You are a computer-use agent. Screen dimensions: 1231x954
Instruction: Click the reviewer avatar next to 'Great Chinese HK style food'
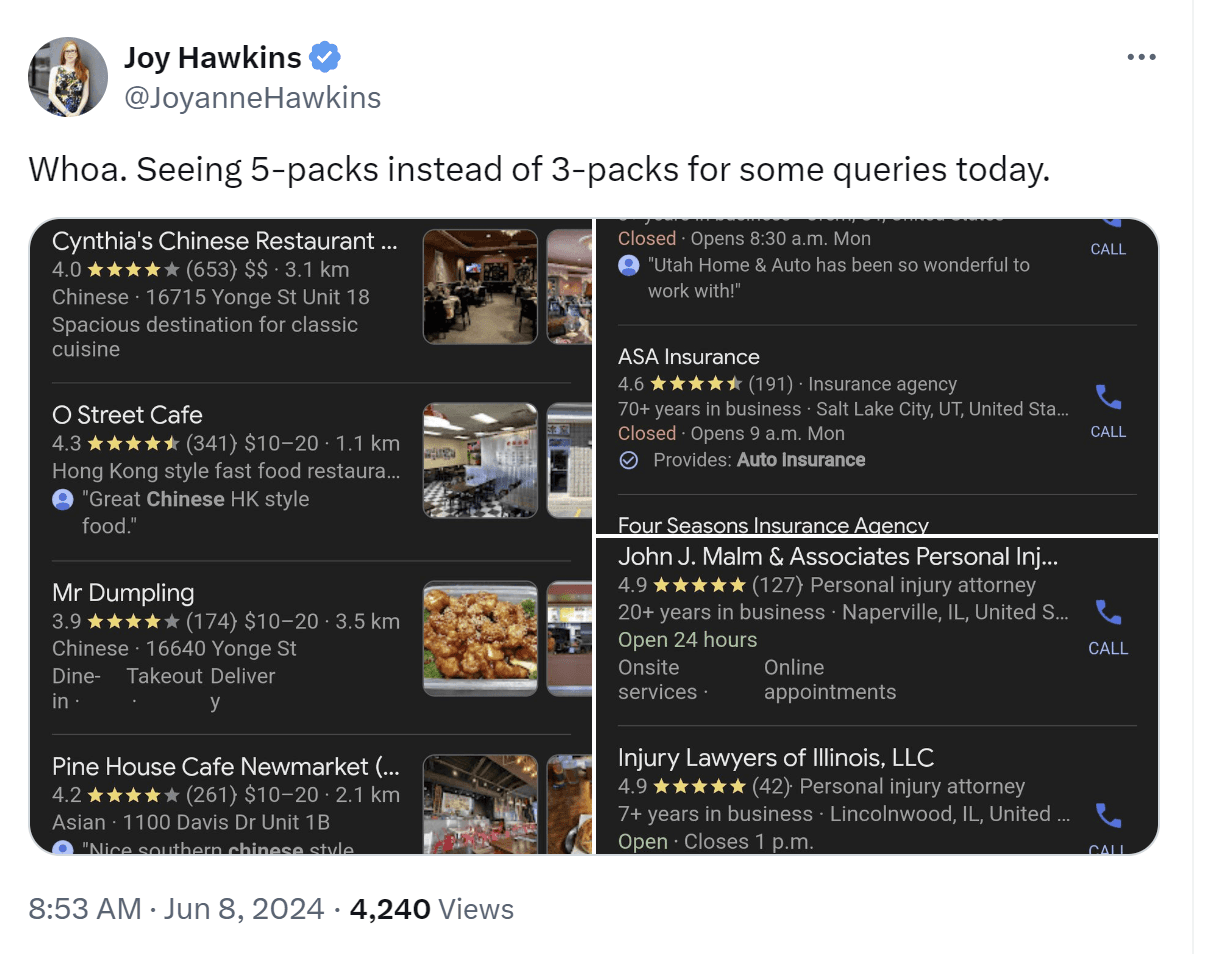62,498
